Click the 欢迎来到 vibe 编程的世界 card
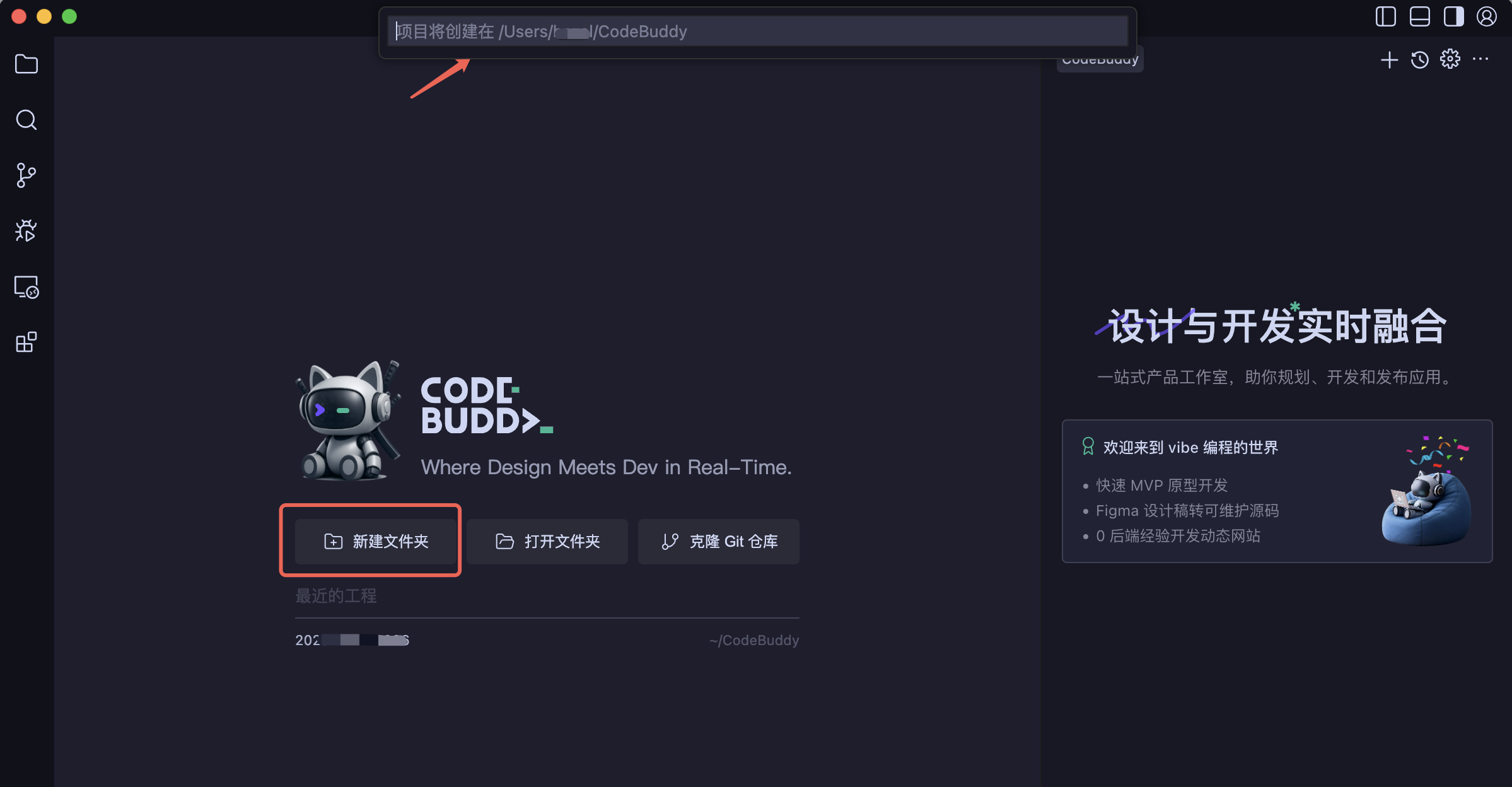 point(1276,491)
